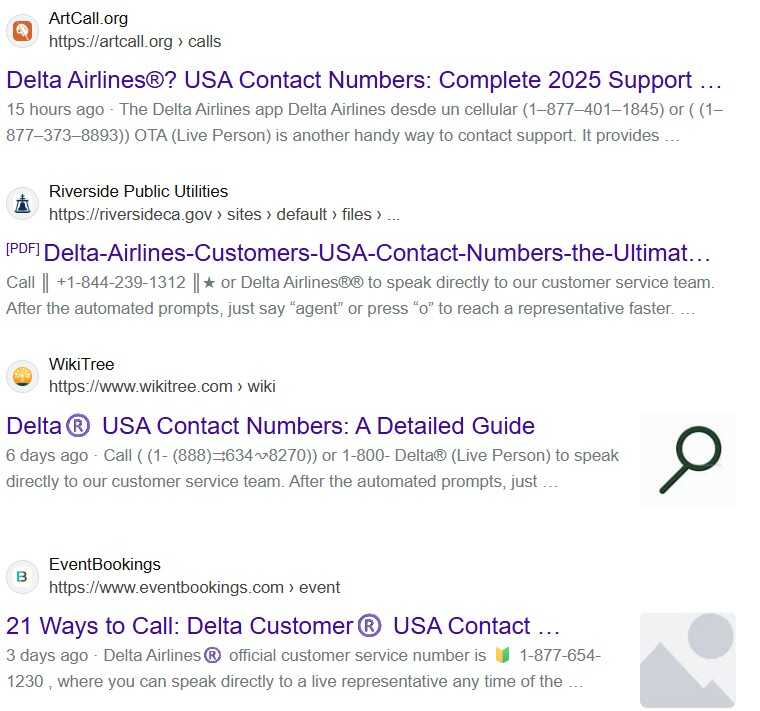This screenshot has width=760, height=711.
Task: Click the www.wikitree.com › wiki URL
Action: click(x=162, y=387)
